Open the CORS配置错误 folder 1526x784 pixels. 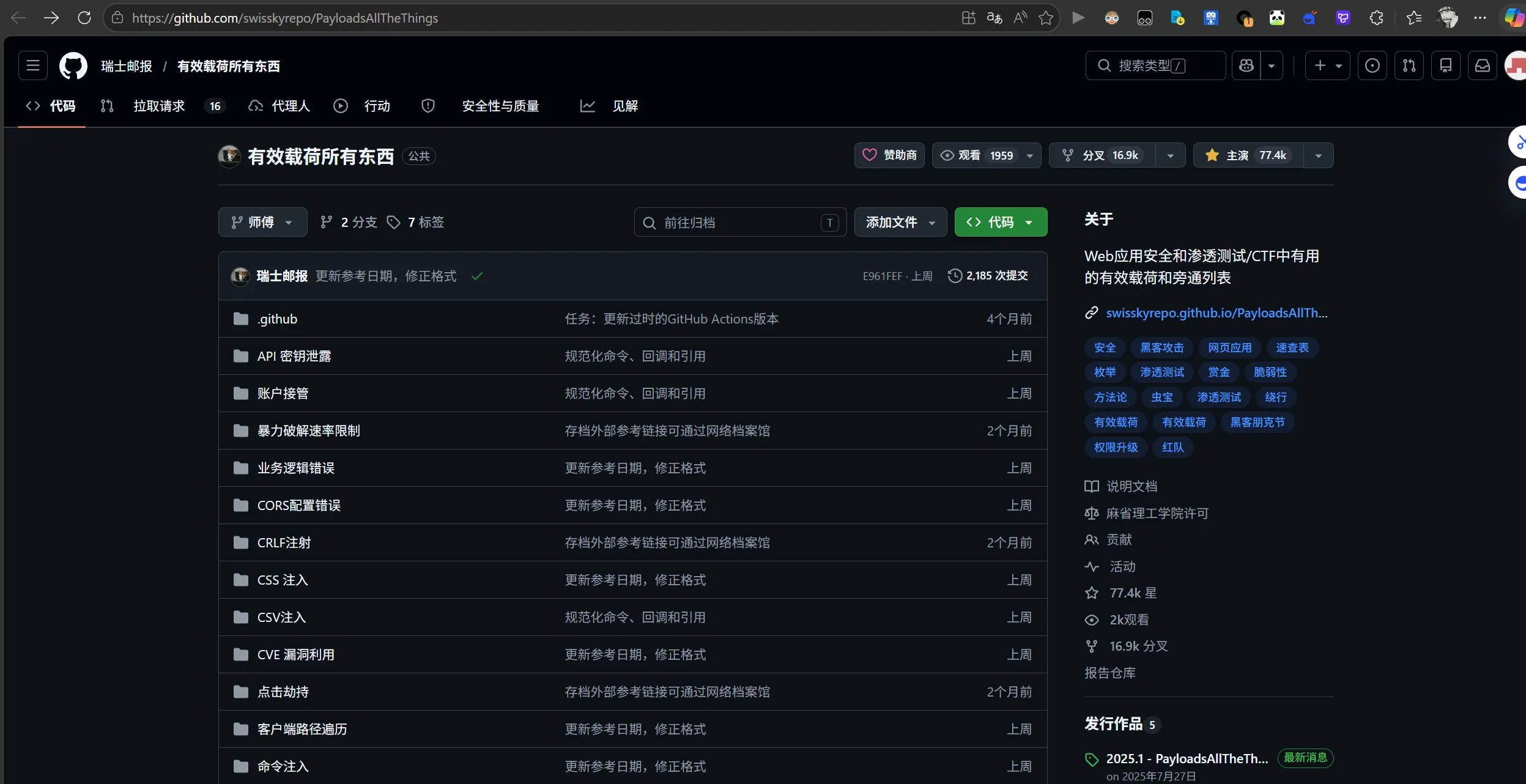click(299, 505)
